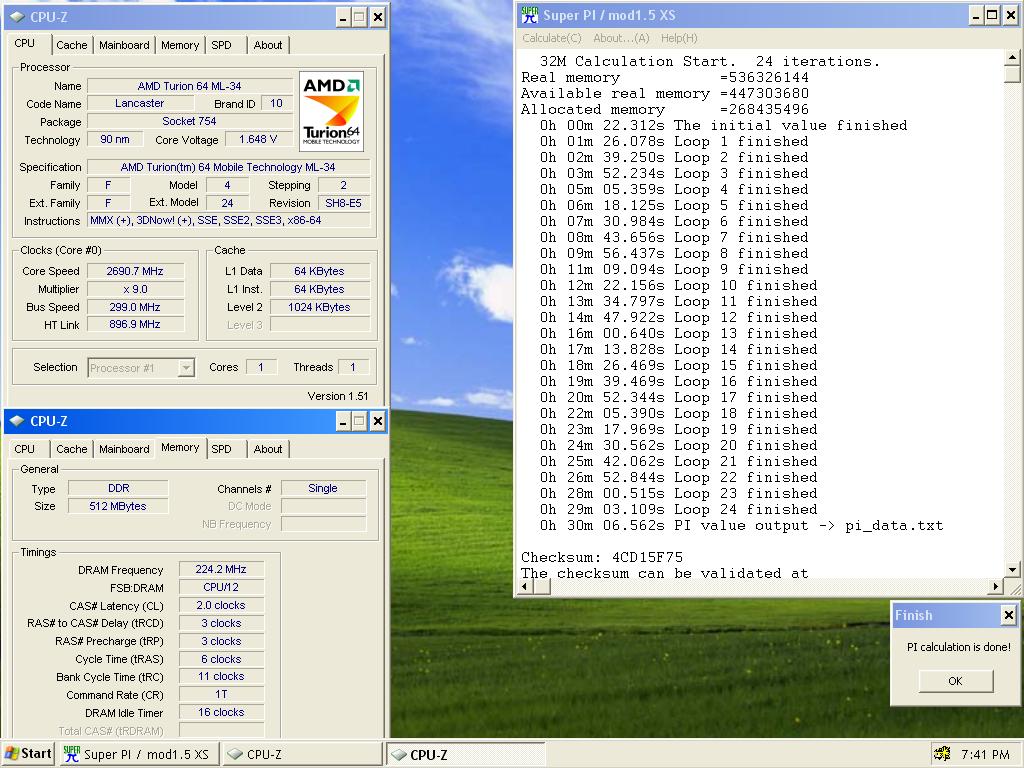Select the Cache tab in top CPU-Z

coord(71,45)
